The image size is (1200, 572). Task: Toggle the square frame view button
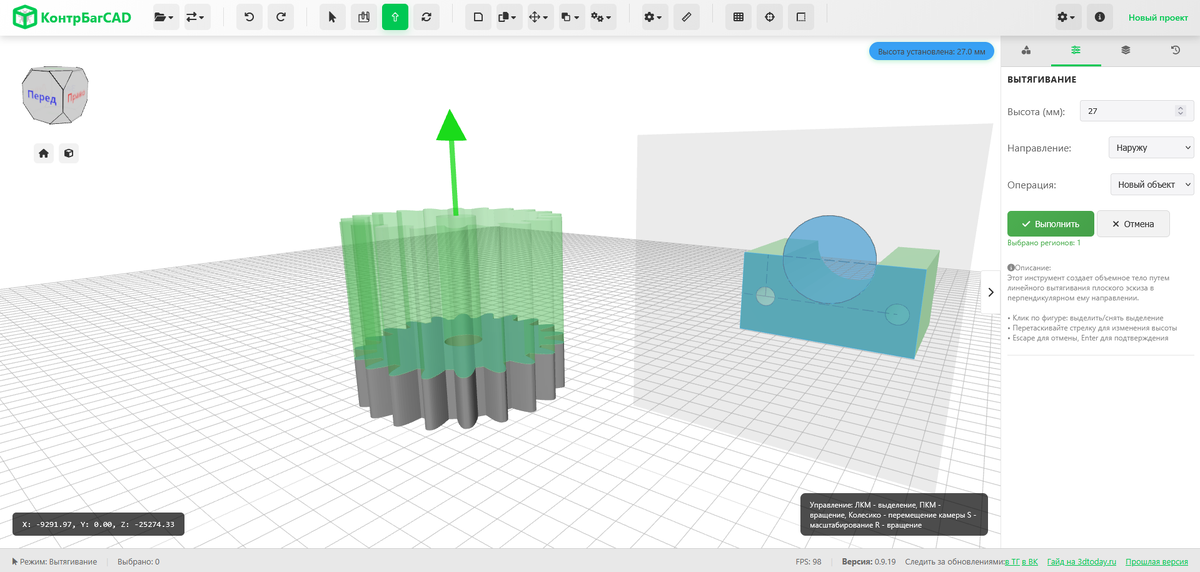click(800, 17)
